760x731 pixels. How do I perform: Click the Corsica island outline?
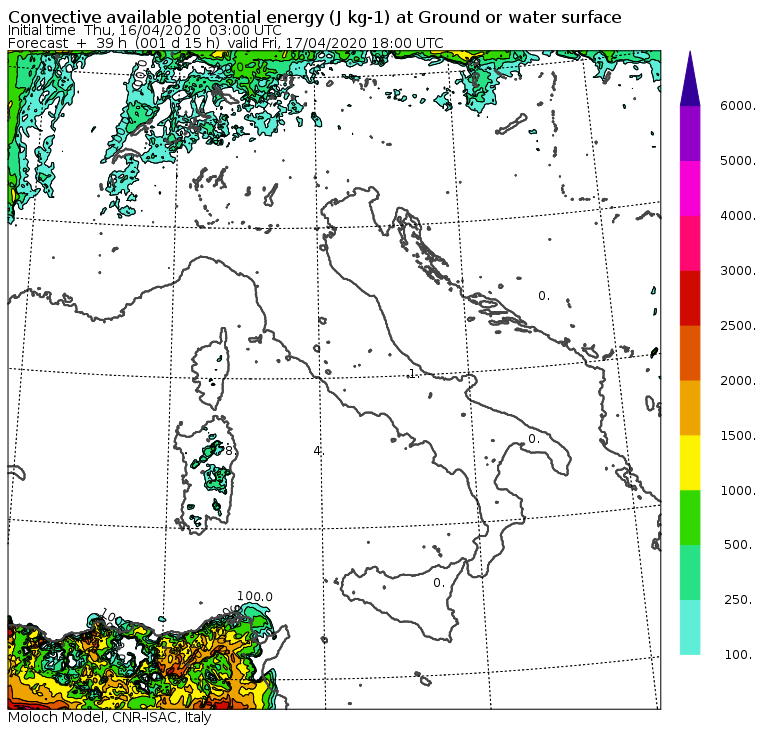coord(210,369)
